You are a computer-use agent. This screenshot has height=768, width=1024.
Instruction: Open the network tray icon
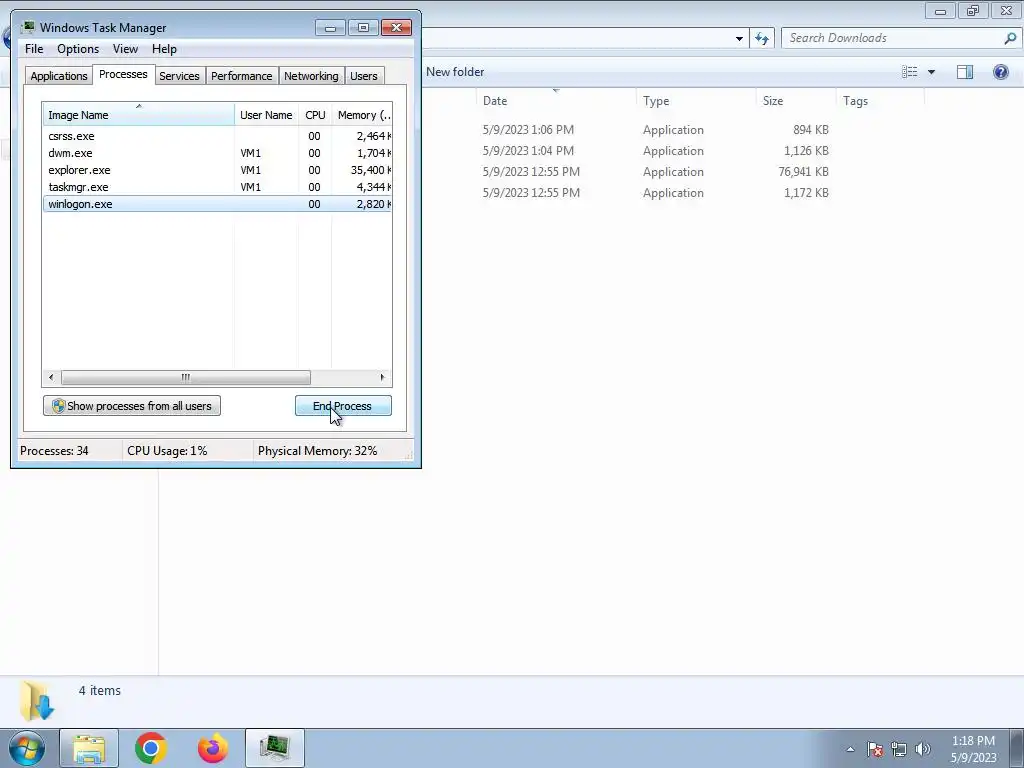[x=899, y=749]
